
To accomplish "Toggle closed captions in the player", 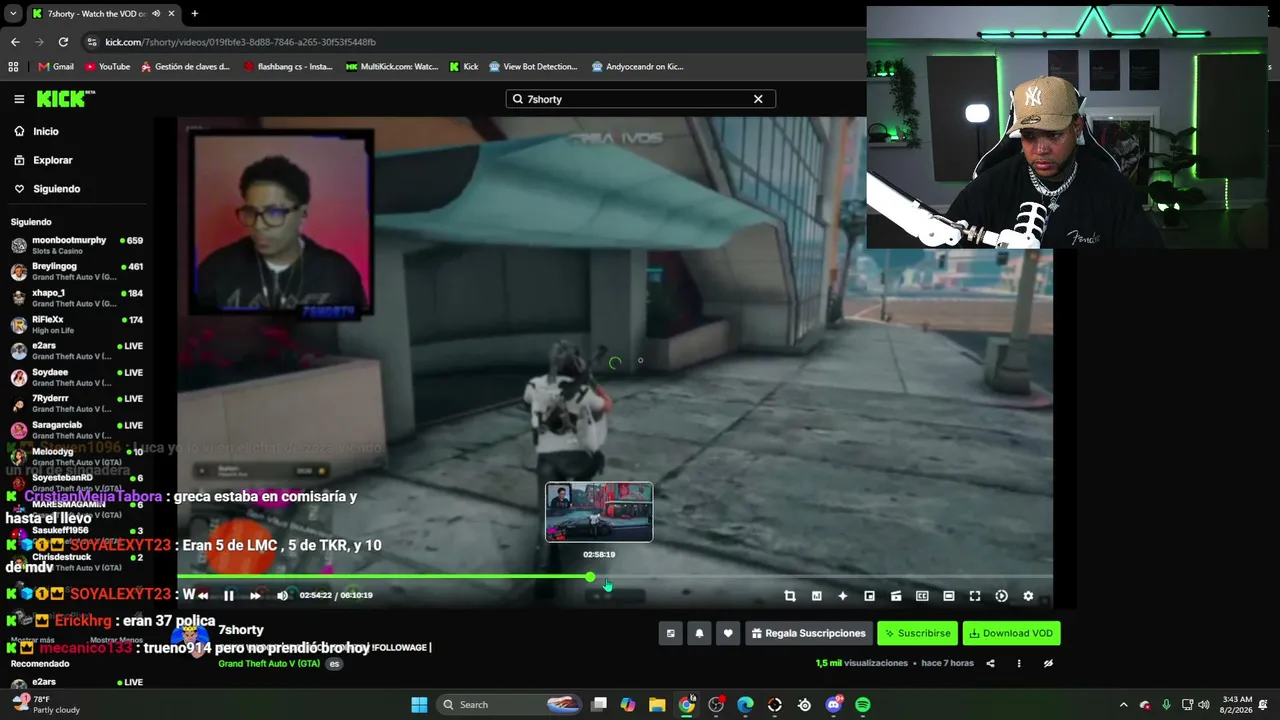I will point(922,596).
